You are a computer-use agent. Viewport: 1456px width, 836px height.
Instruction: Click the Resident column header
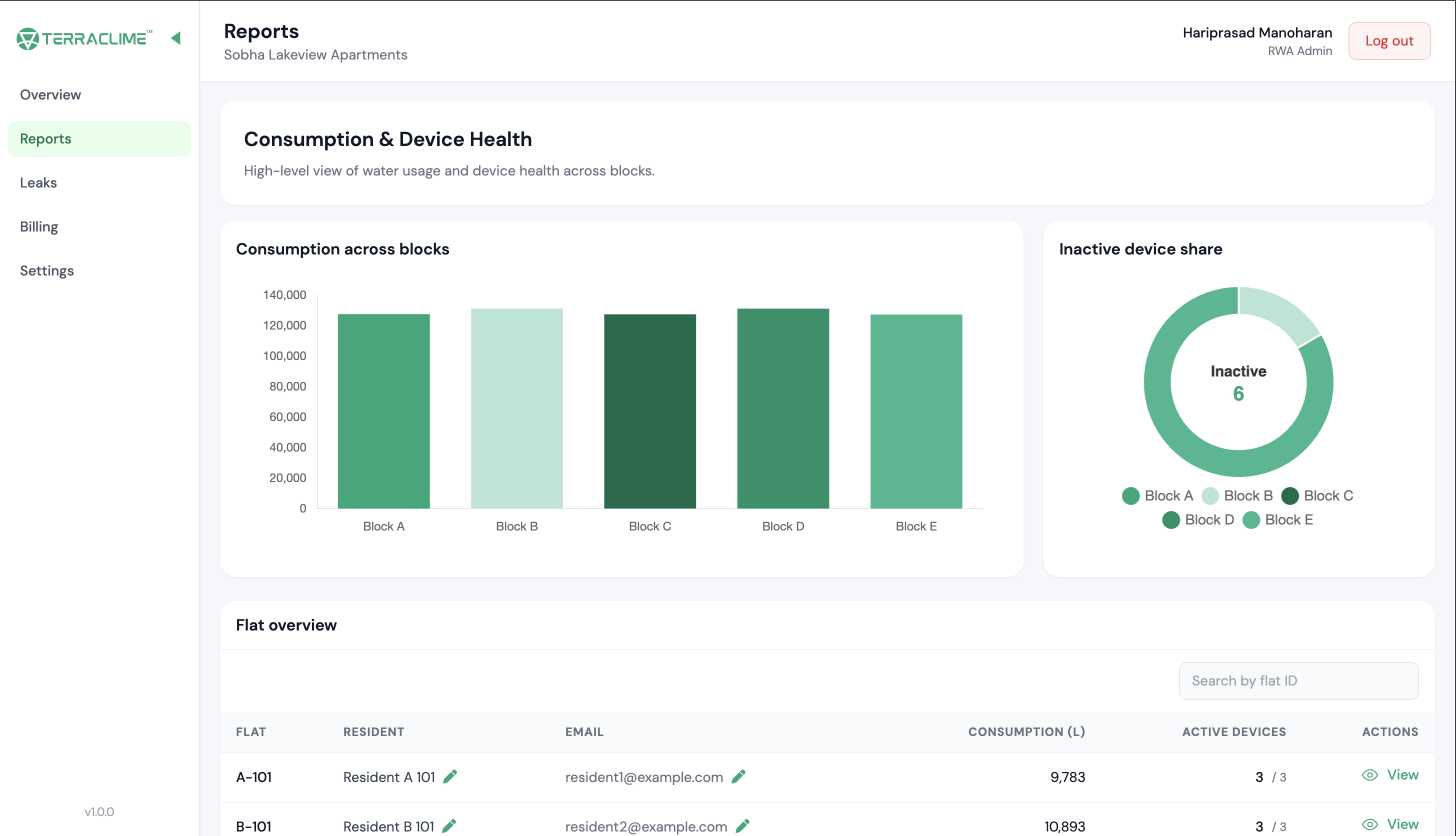[374, 732]
